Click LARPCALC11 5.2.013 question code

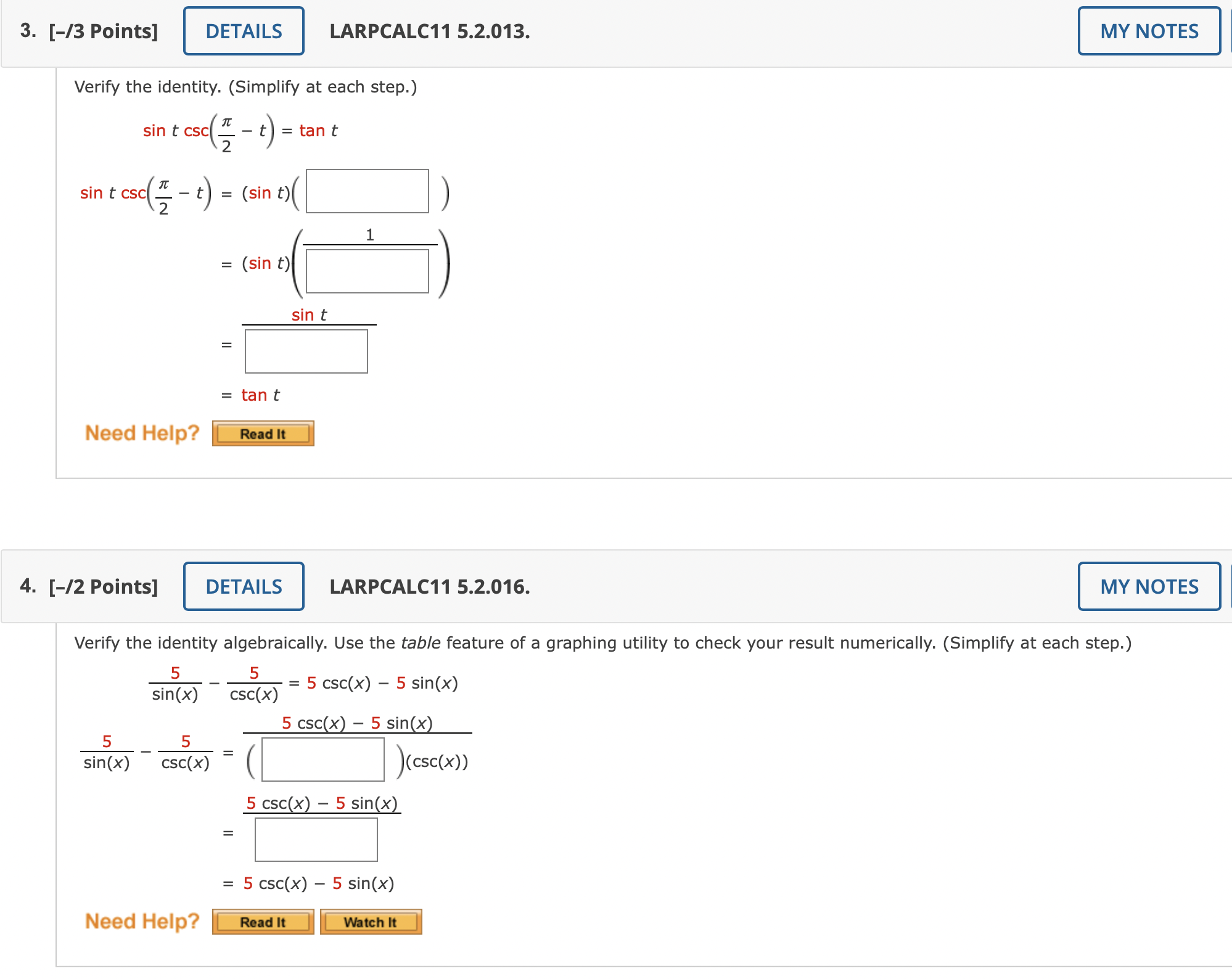click(x=429, y=31)
